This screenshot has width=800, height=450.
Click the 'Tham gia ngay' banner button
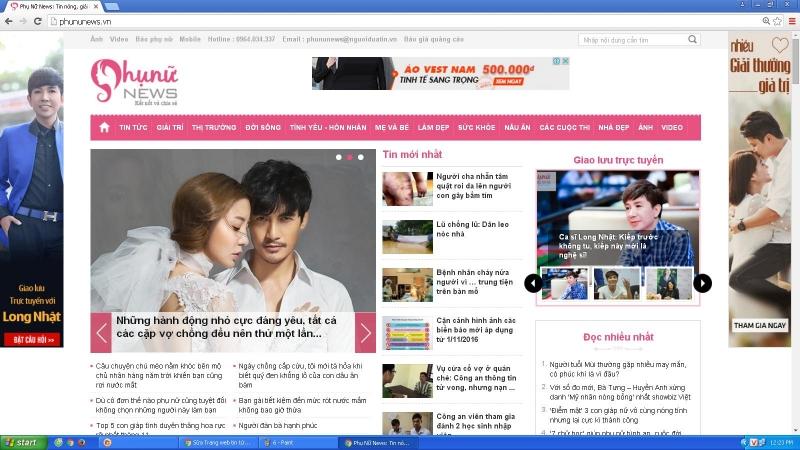click(760, 325)
